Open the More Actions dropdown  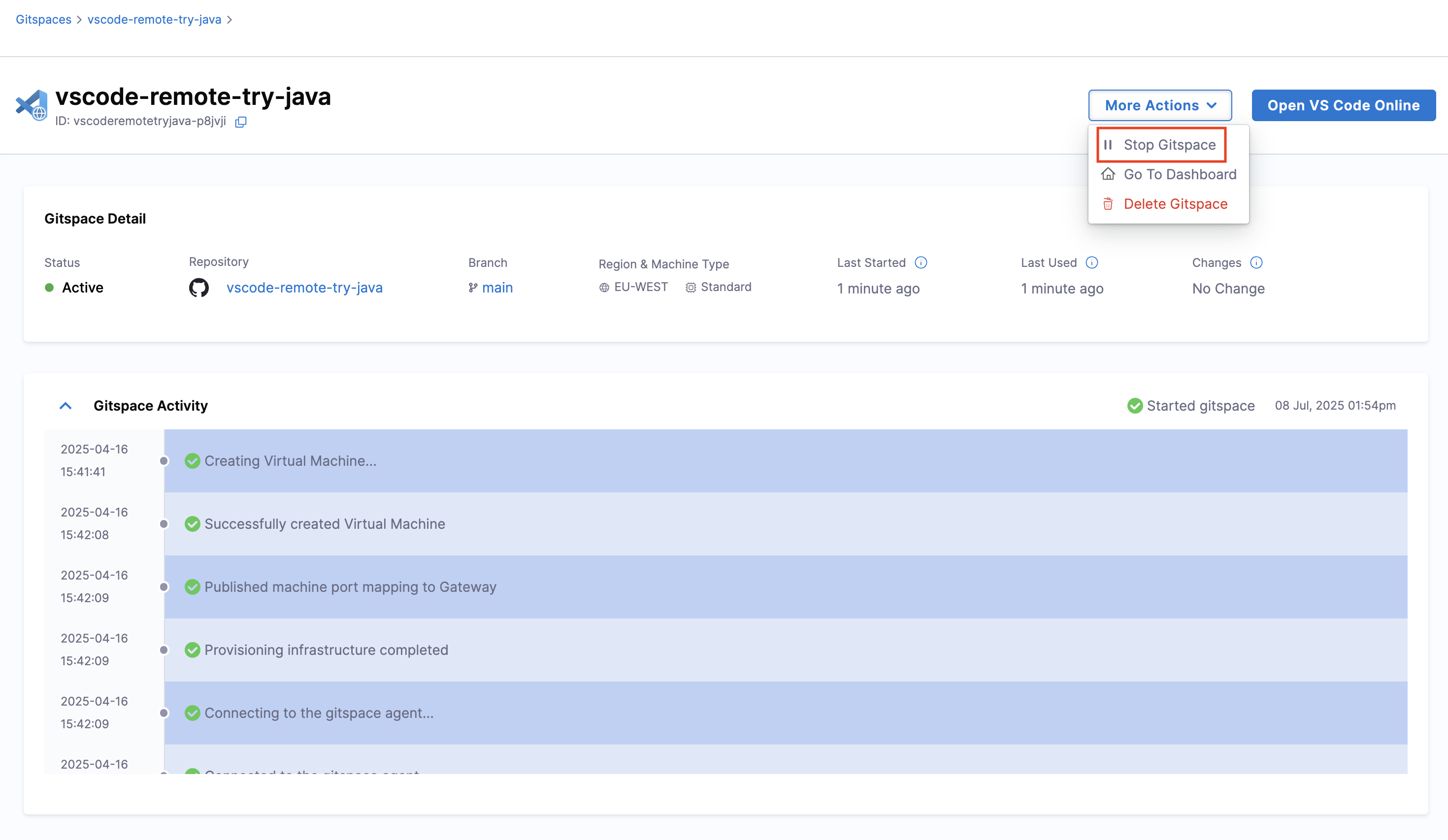(1159, 105)
